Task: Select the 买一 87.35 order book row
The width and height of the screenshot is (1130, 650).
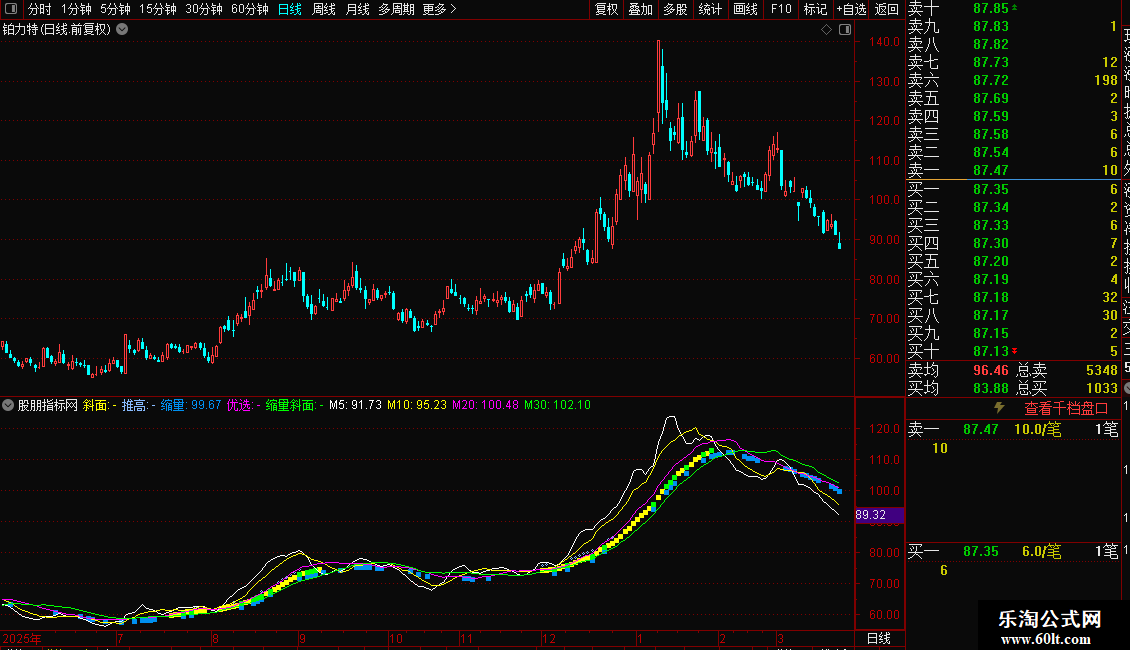Action: pos(1013,189)
